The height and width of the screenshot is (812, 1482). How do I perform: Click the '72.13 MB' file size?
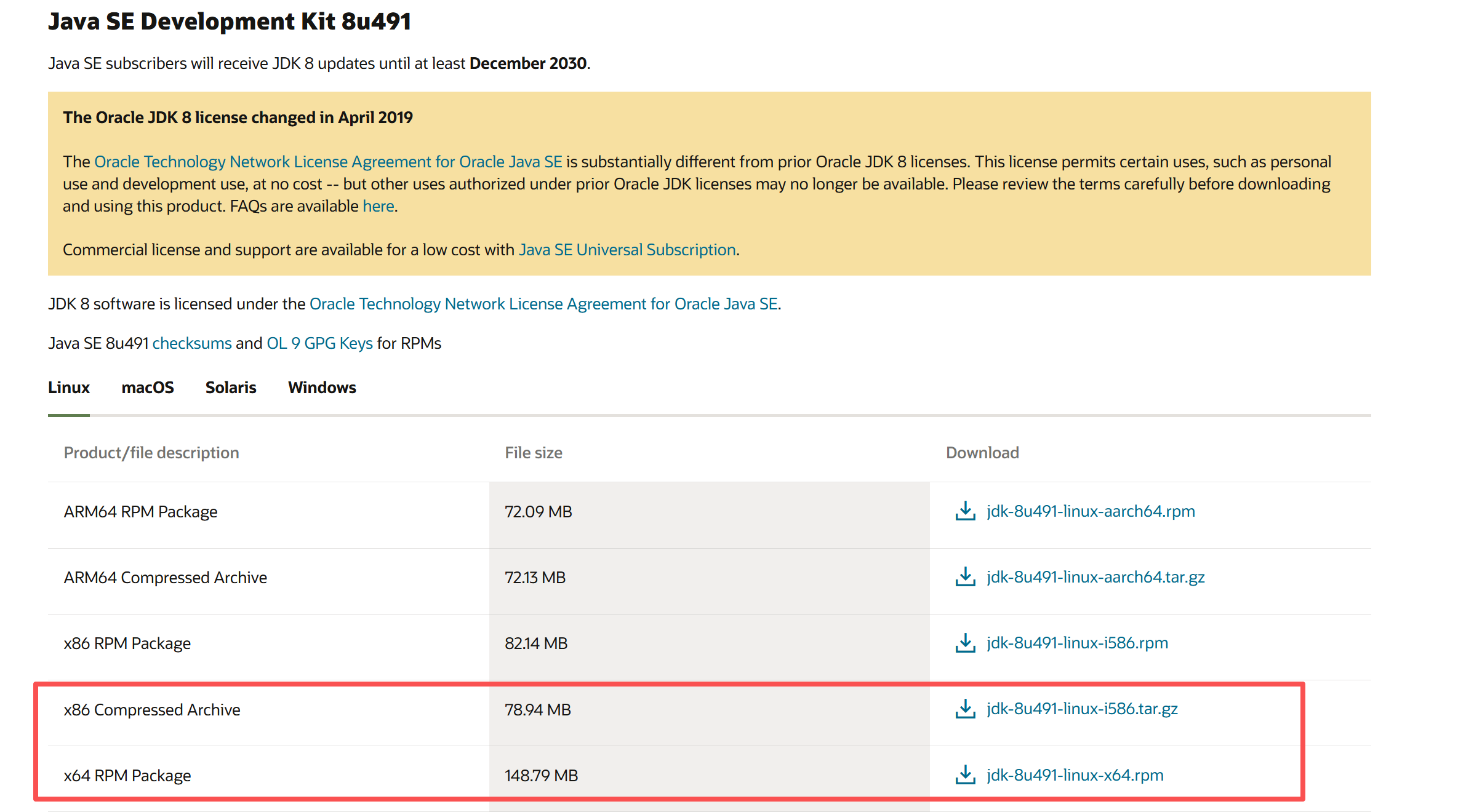pyautogui.click(x=535, y=578)
